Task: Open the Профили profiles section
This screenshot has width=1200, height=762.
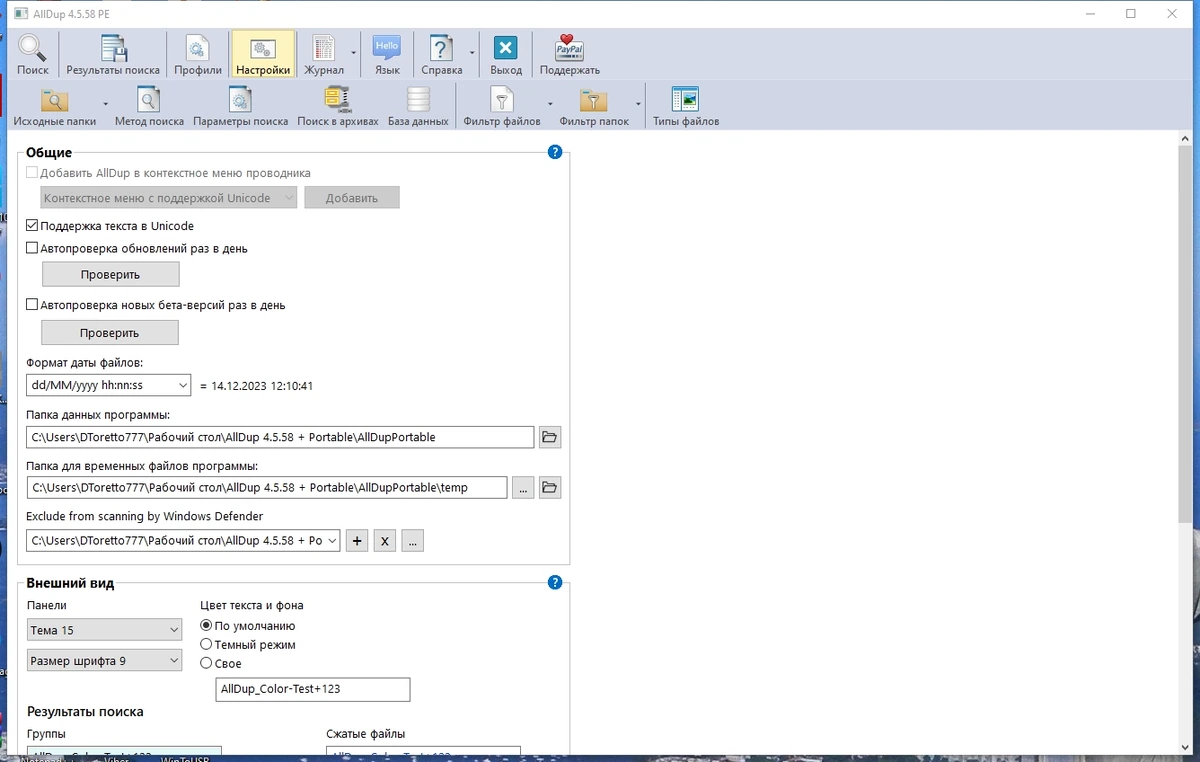Action: [198, 55]
